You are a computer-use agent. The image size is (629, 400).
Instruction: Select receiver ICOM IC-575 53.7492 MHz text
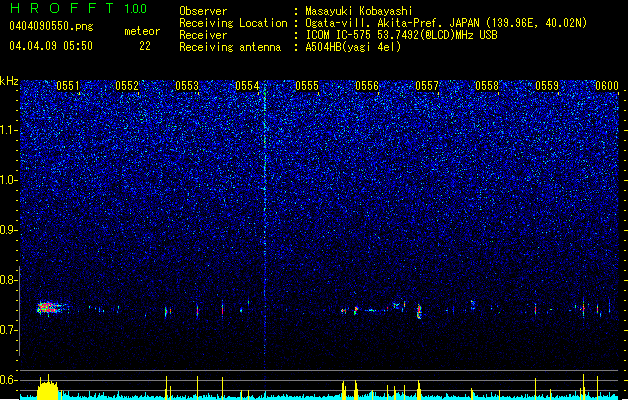[x=401, y=35]
